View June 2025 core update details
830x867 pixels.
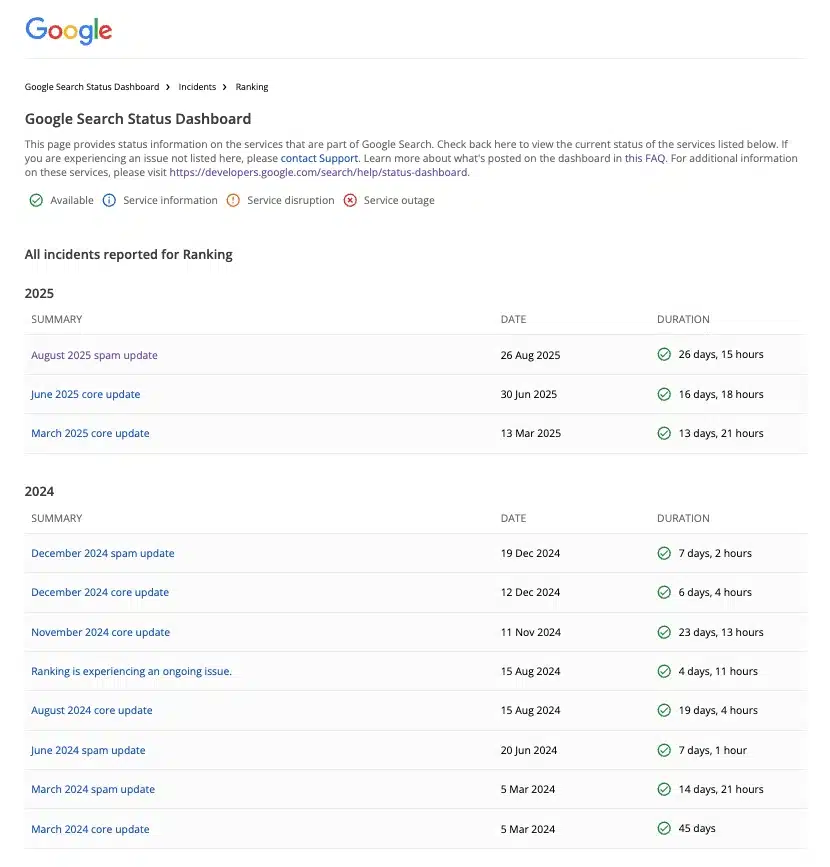coord(85,394)
